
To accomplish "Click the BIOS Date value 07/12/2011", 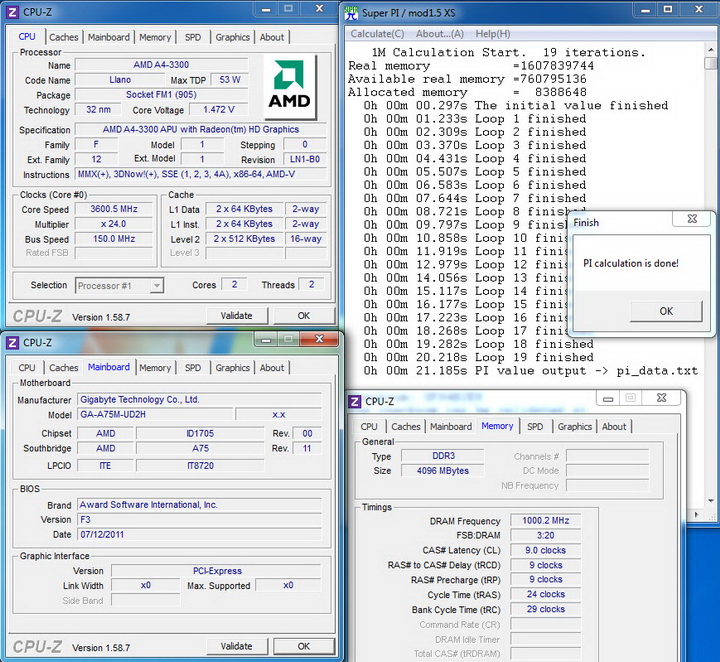I will click(x=199, y=534).
